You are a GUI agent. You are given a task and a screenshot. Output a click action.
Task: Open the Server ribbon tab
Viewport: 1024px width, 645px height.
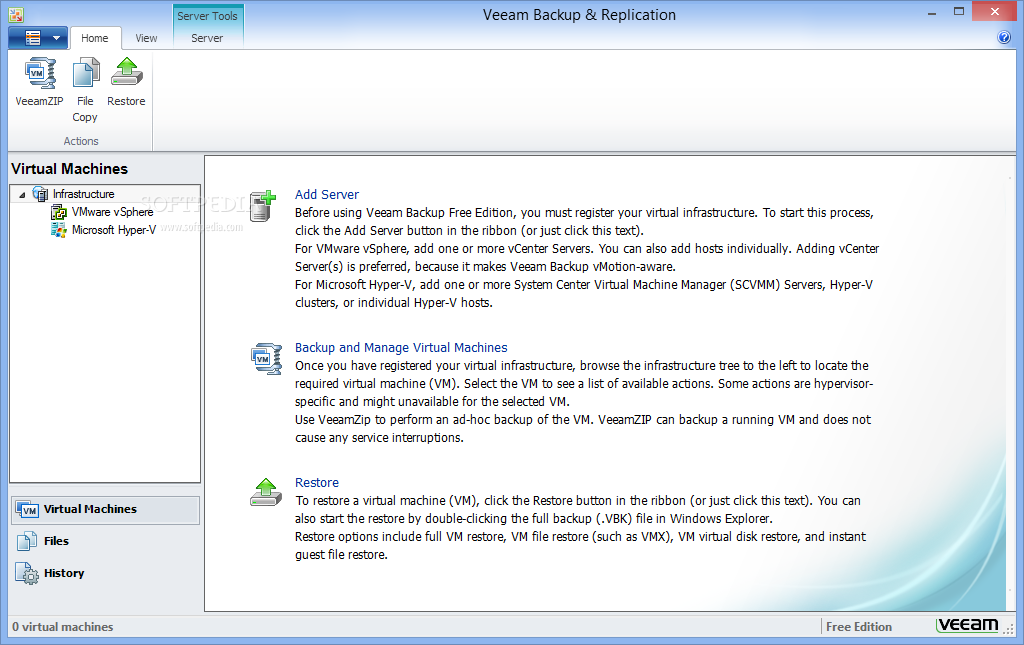pos(207,38)
